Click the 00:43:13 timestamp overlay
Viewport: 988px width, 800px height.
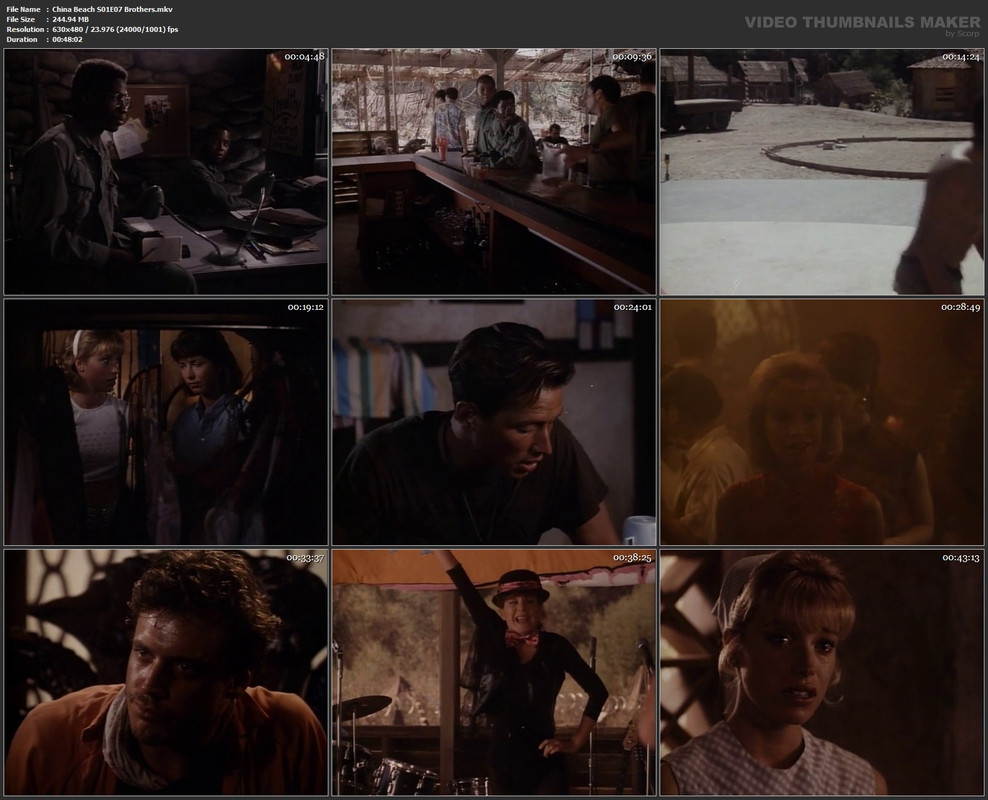click(961, 557)
